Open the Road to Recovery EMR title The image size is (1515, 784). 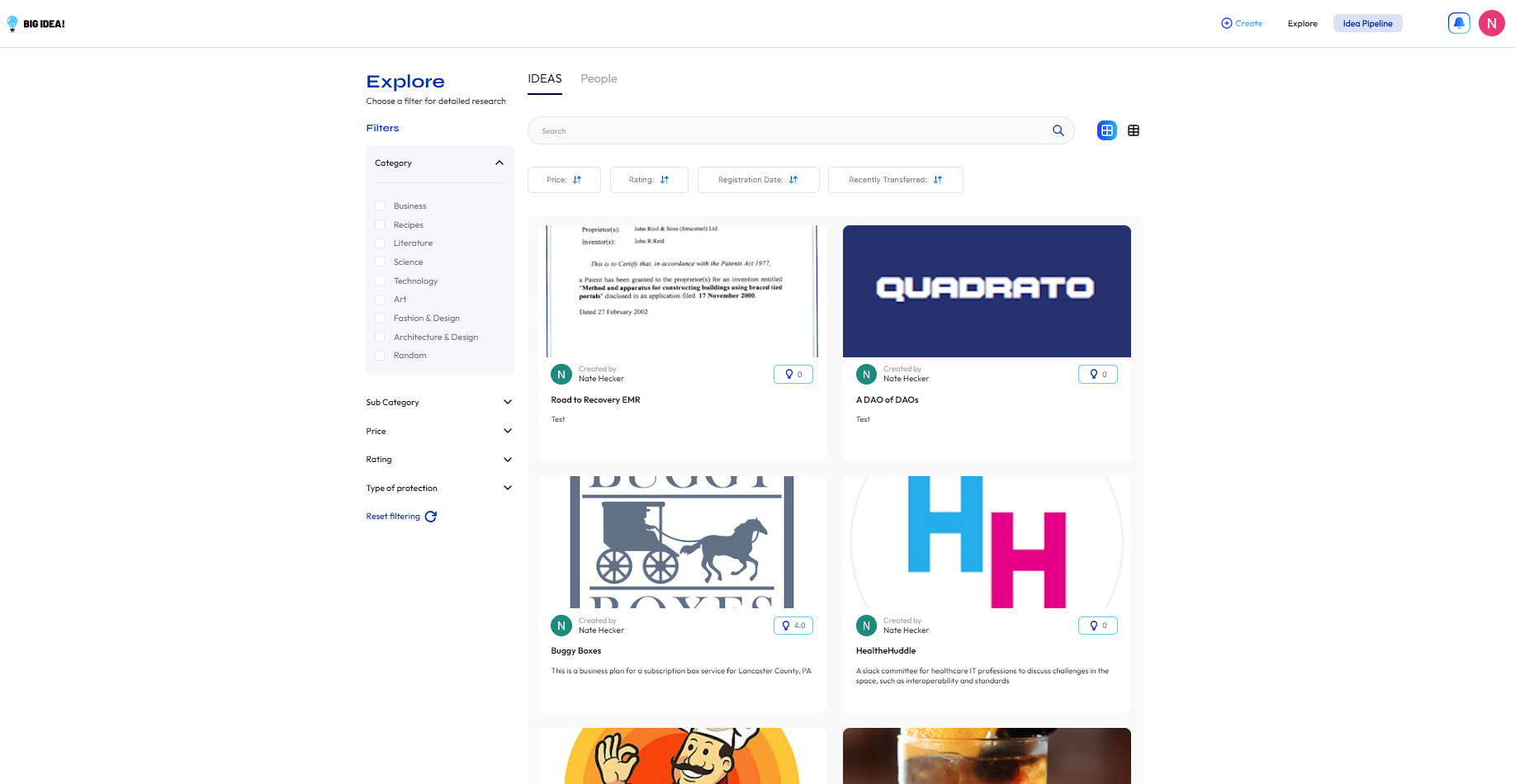tap(595, 400)
